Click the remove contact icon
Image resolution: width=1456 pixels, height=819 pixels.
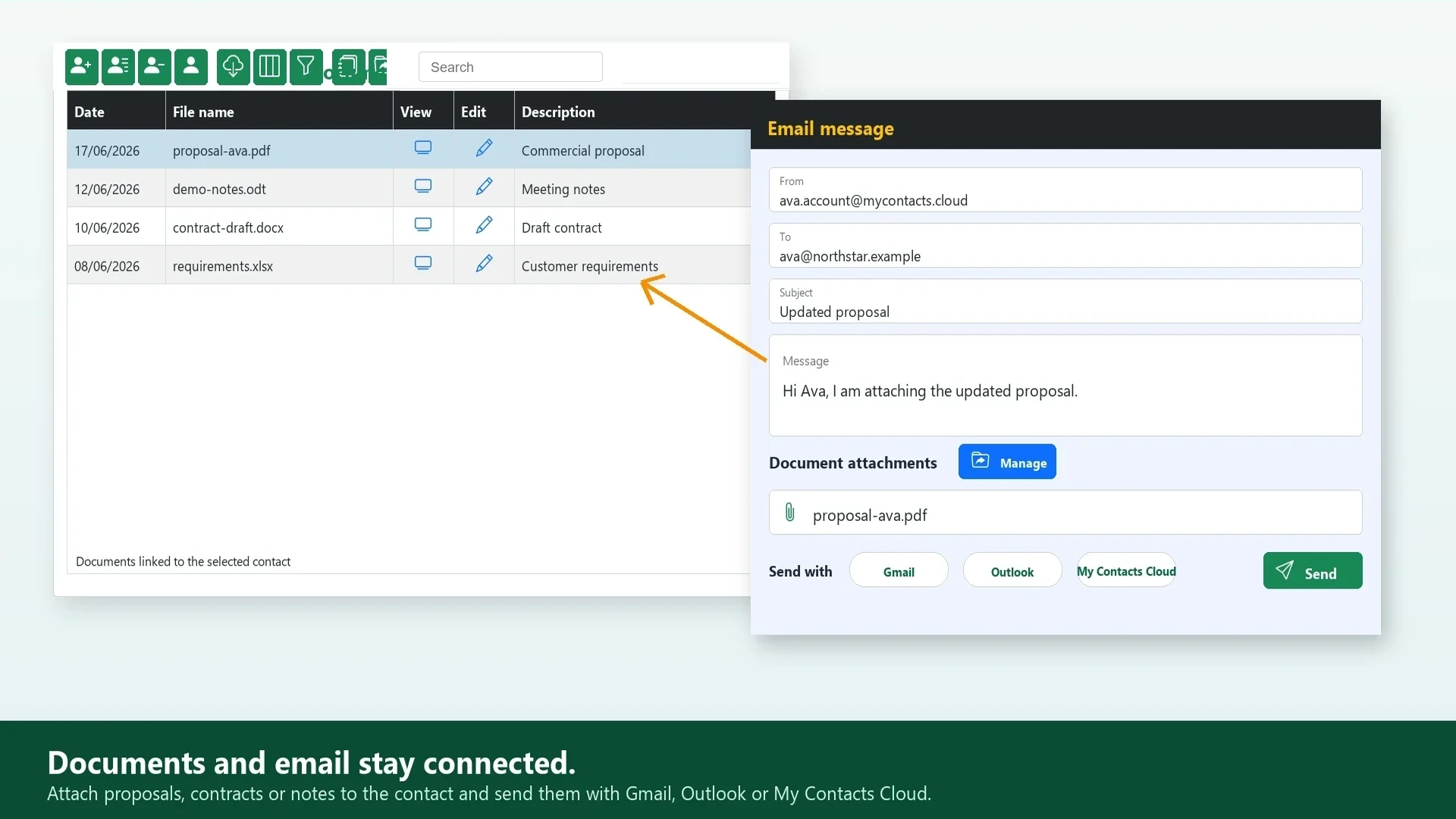click(x=154, y=67)
